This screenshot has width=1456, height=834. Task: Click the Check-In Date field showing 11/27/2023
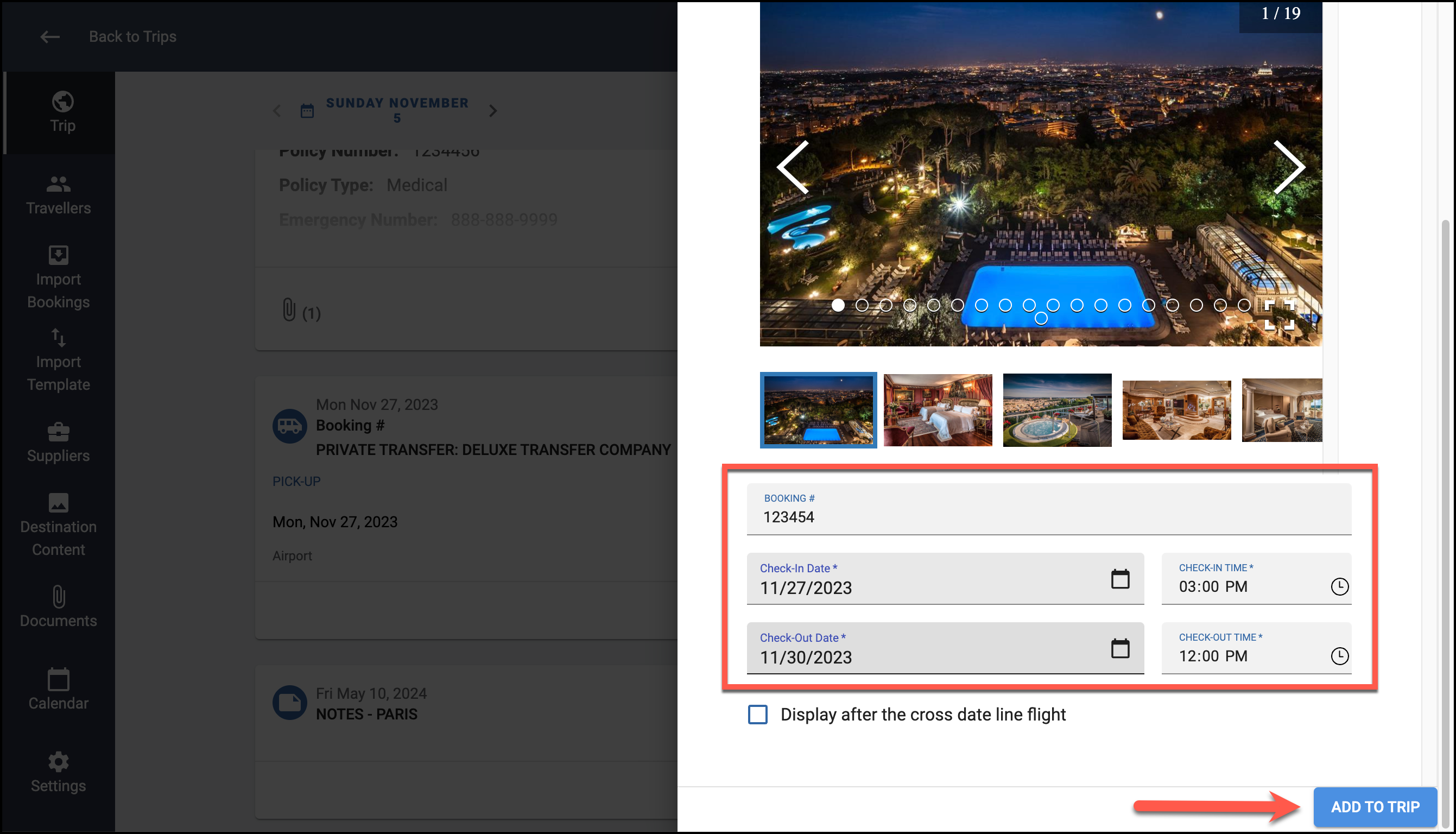coord(945,578)
